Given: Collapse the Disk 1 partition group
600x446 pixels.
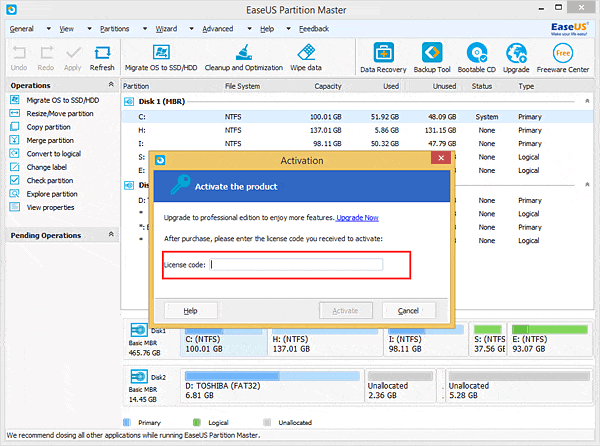Looking at the screenshot, I should [x=587, y=101].
